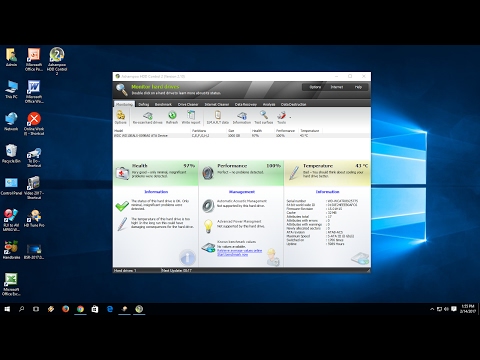
Task: Click the Performance gauge icon
Action: pos(208,173)
